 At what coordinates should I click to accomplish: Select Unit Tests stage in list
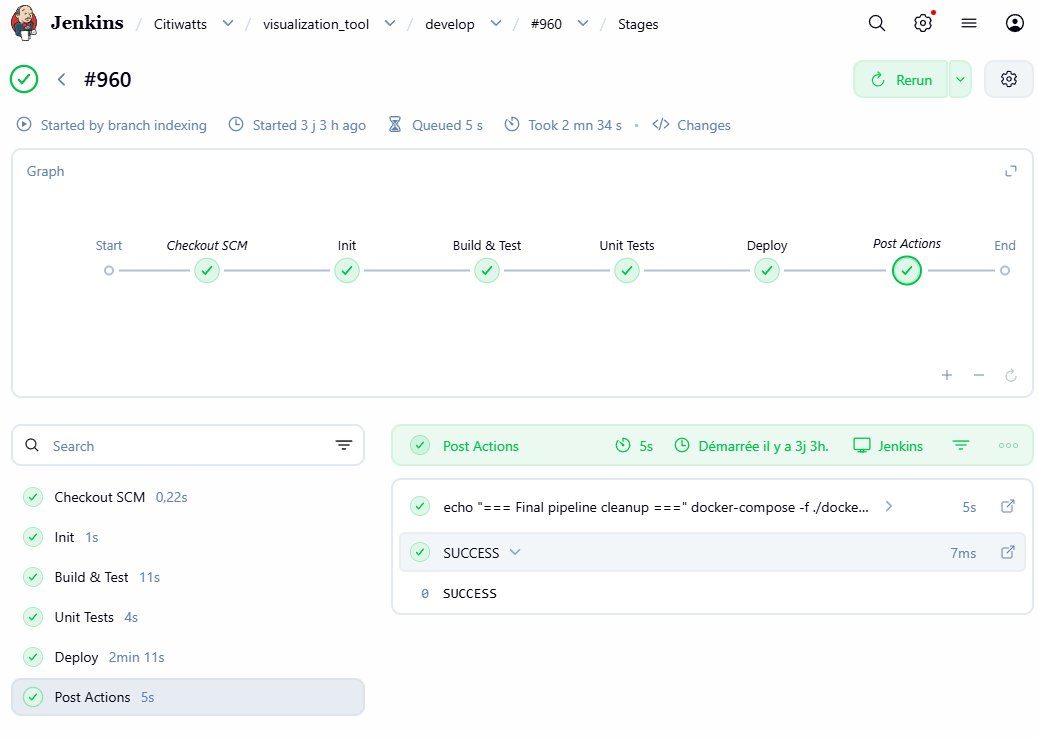pyautogui.click(x=188, y=617)
